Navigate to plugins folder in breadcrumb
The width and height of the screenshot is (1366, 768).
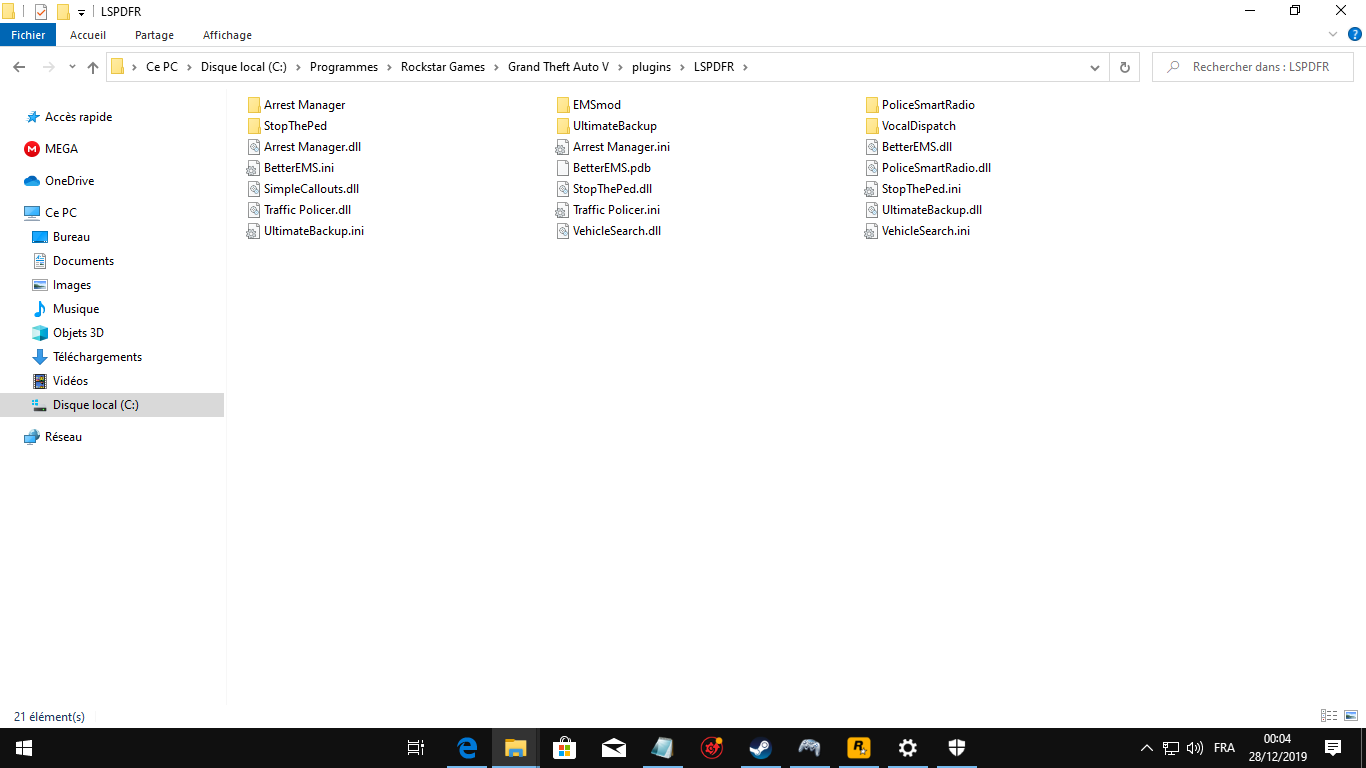(x=652, y=67)
